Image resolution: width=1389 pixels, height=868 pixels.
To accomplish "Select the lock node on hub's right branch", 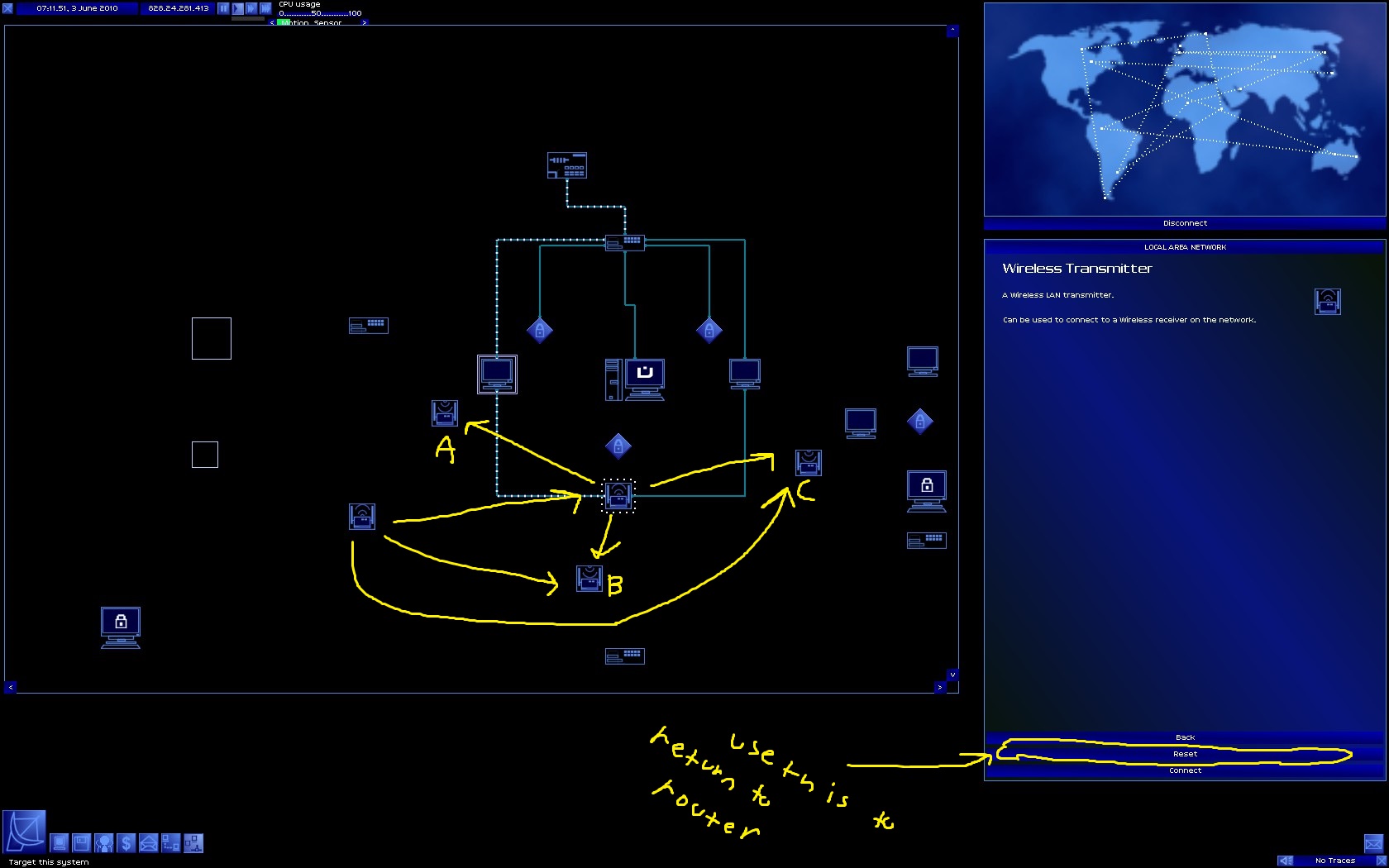I will (709, 331).
